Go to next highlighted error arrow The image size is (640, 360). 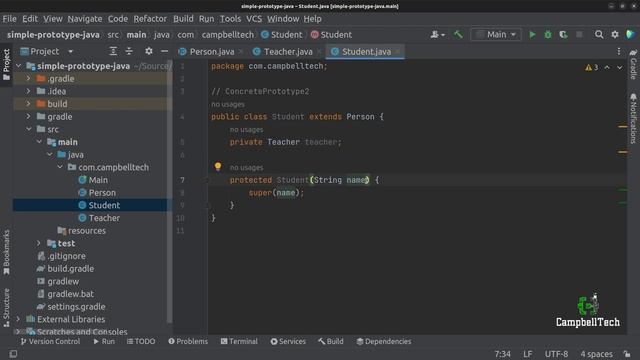coord(620,67)
